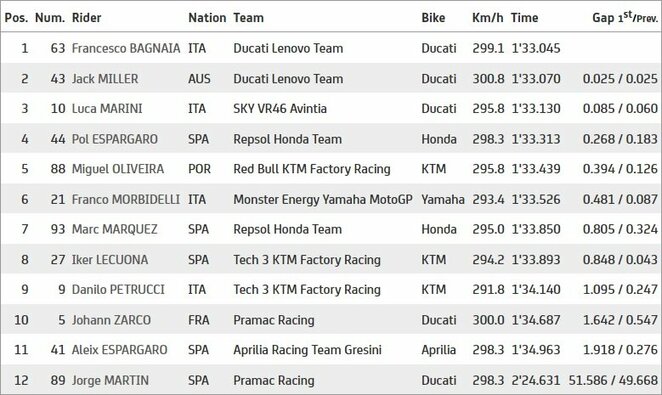Click the Team column header

[248, 18]
